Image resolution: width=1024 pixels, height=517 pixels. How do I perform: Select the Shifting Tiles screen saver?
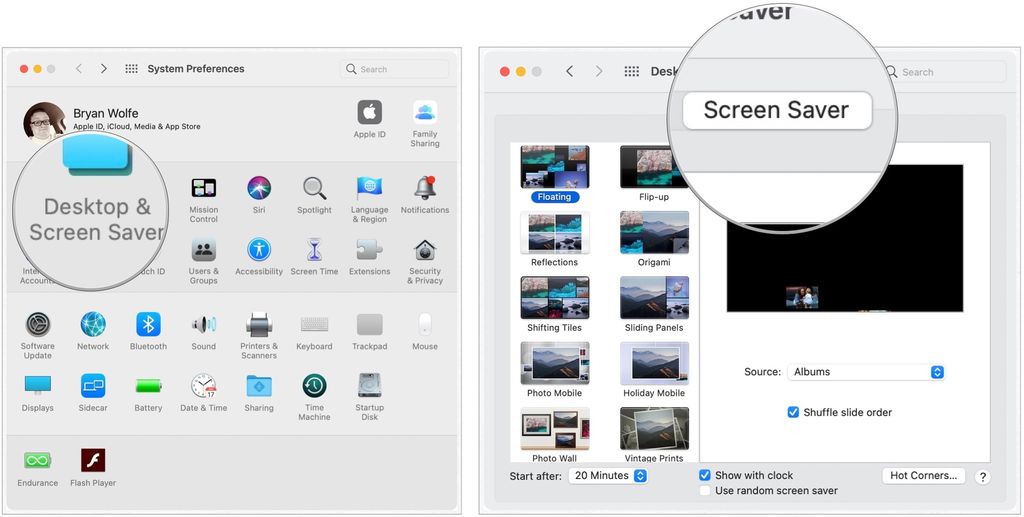554,298
